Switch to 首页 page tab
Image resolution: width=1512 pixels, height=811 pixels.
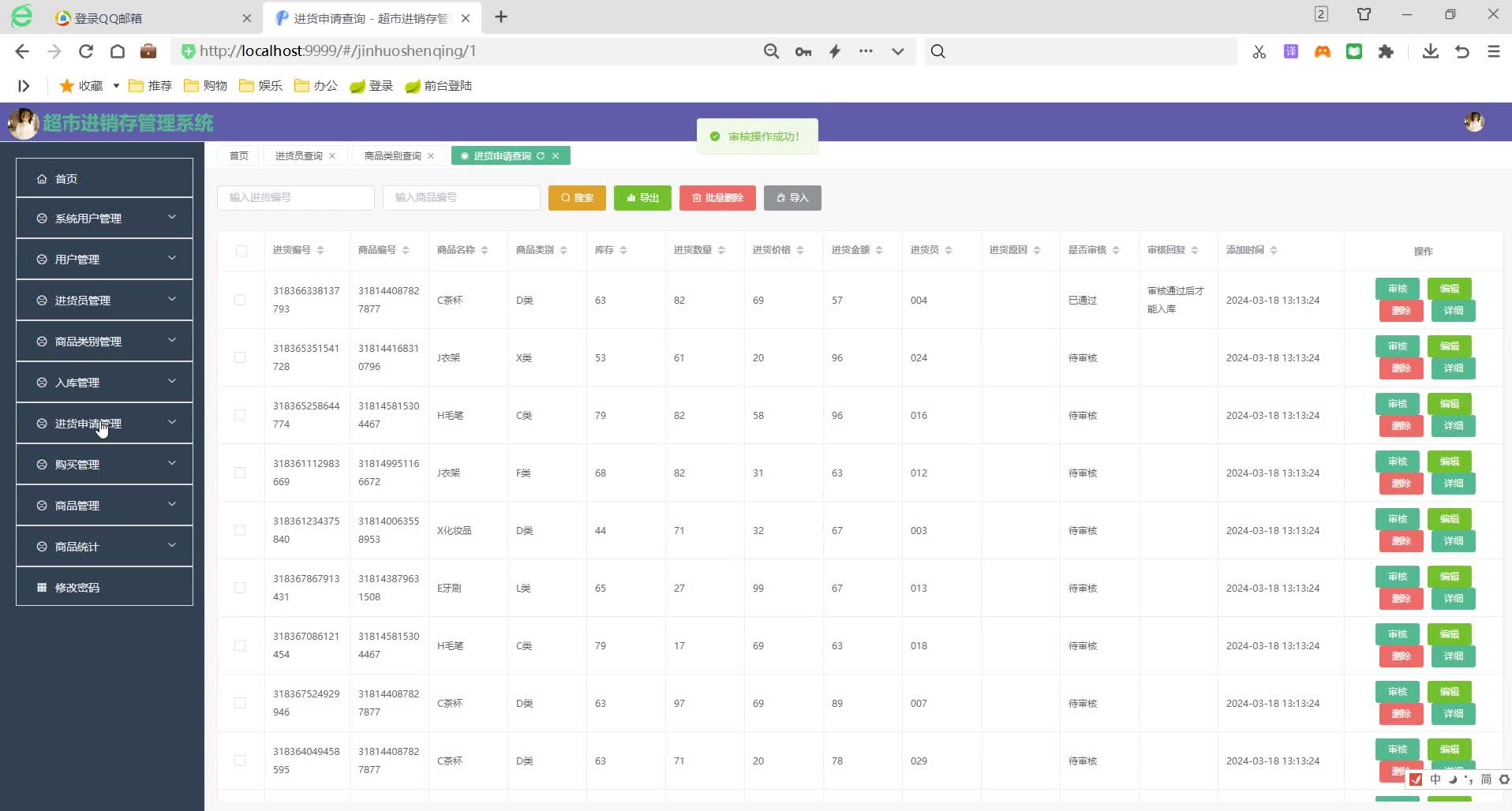239,156
